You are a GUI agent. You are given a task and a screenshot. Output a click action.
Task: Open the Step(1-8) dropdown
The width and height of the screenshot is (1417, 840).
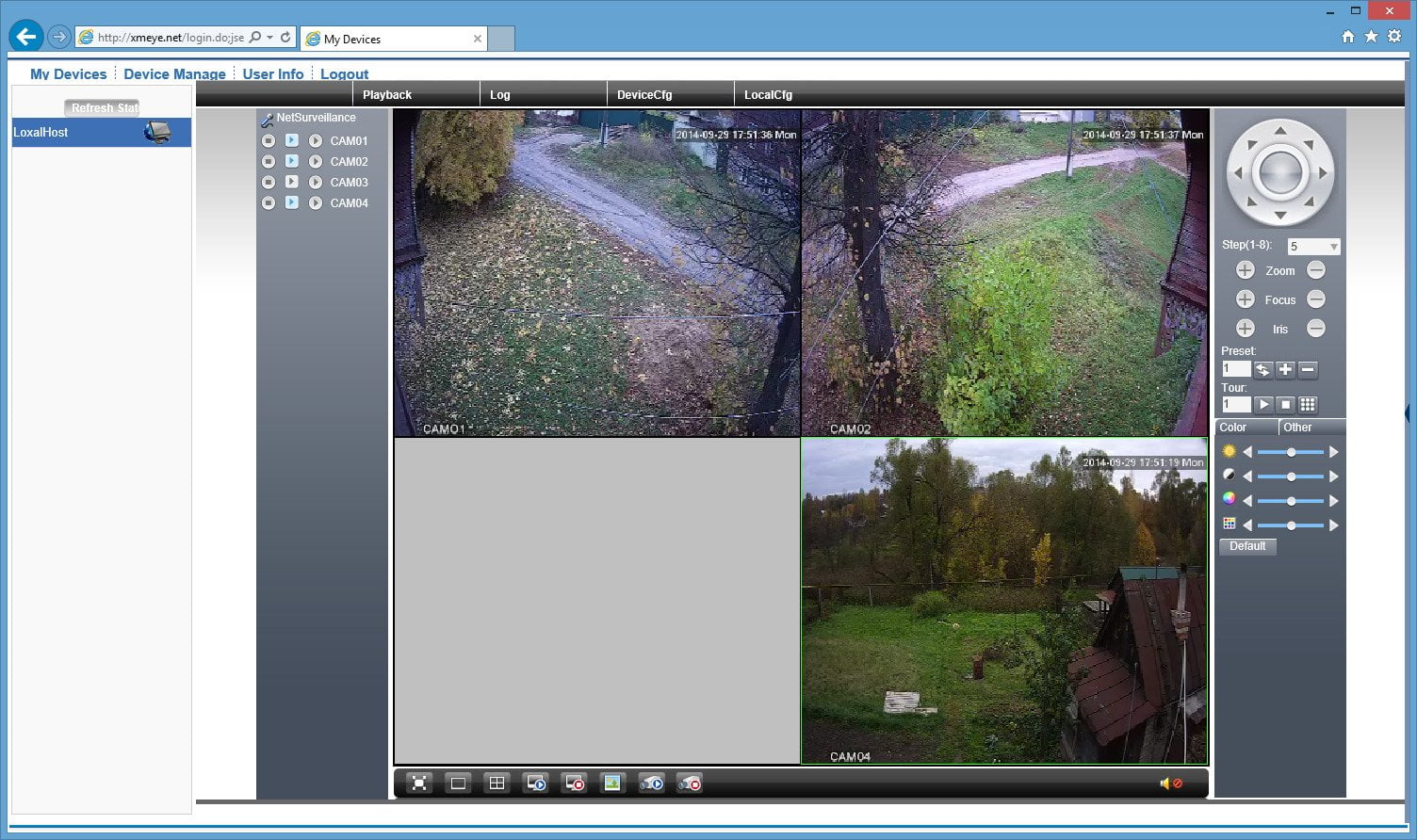coord(1313,246)
